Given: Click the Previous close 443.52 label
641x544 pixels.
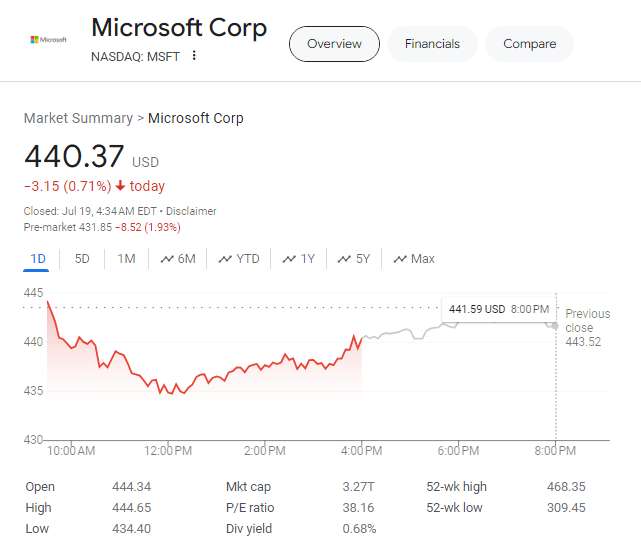Looking at the screenshot, I should [x=586, y=328].
